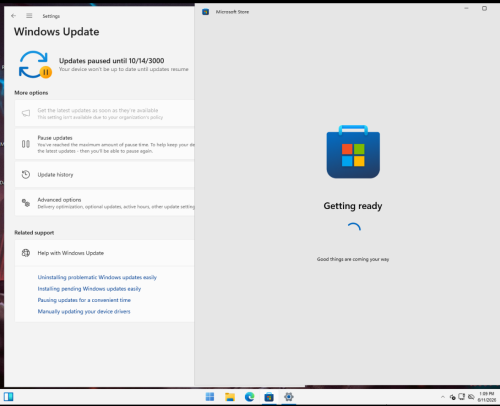Open Installing pending Windows updates easily link
This screenshot has width=500, height=406.
tap(89, 289)
